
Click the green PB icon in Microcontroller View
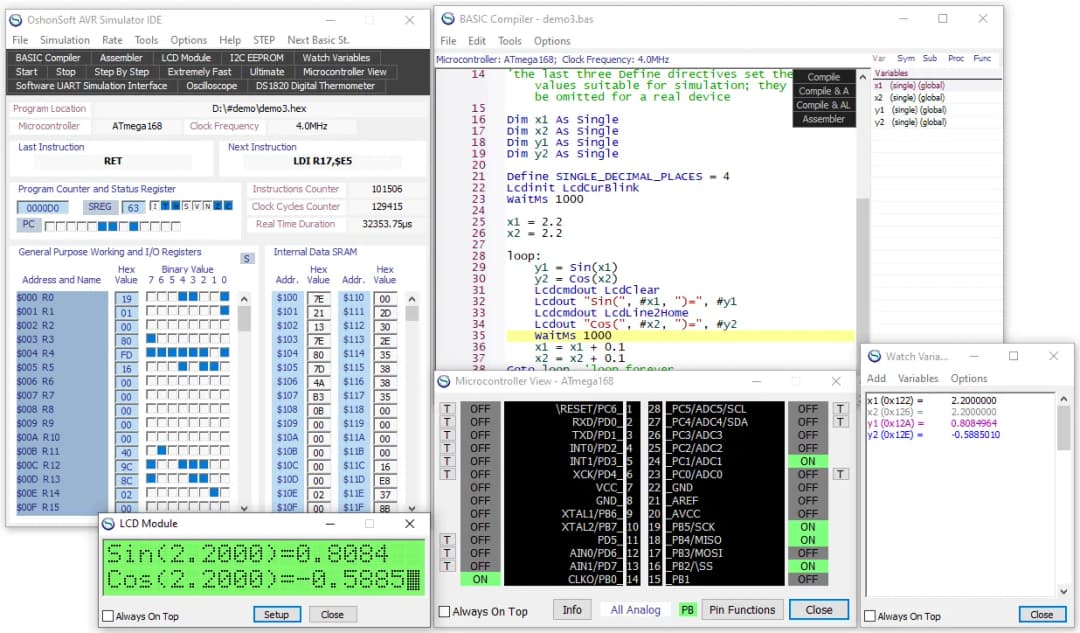(687, 609)
